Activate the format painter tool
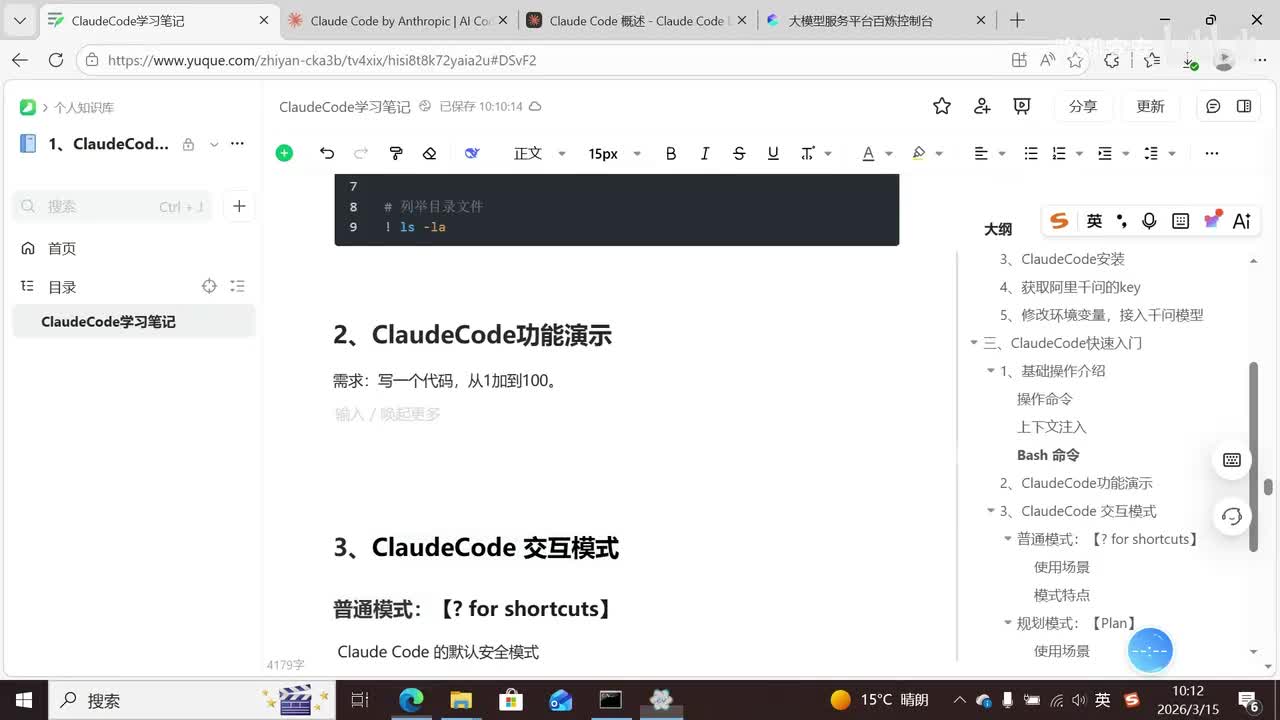The width and height of the screenshot is (1280, 720). coord(396,153)
